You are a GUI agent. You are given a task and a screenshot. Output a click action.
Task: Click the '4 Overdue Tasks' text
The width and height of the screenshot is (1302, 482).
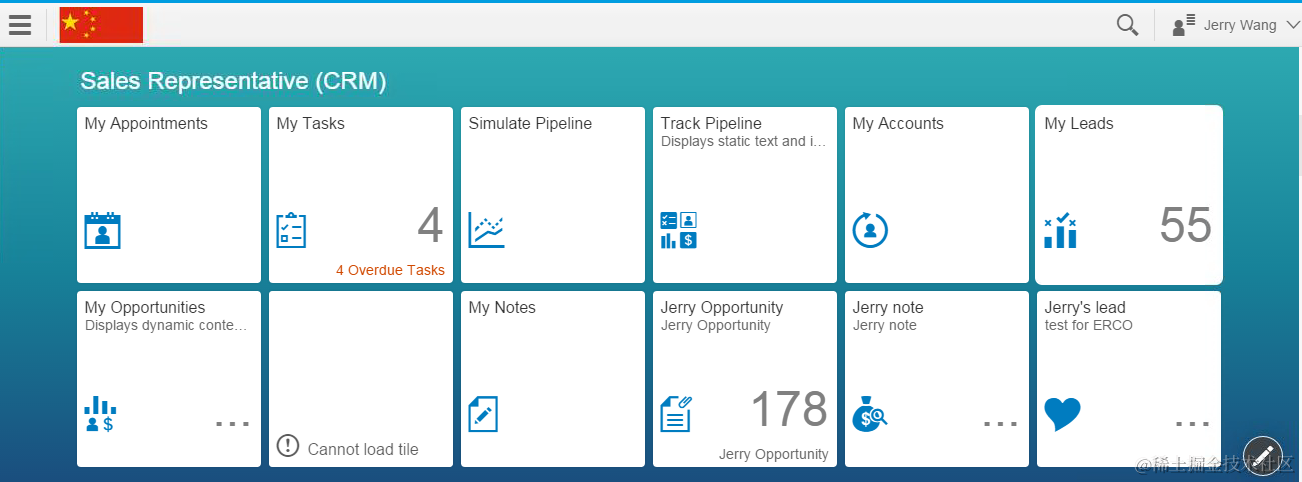[390, 270]
